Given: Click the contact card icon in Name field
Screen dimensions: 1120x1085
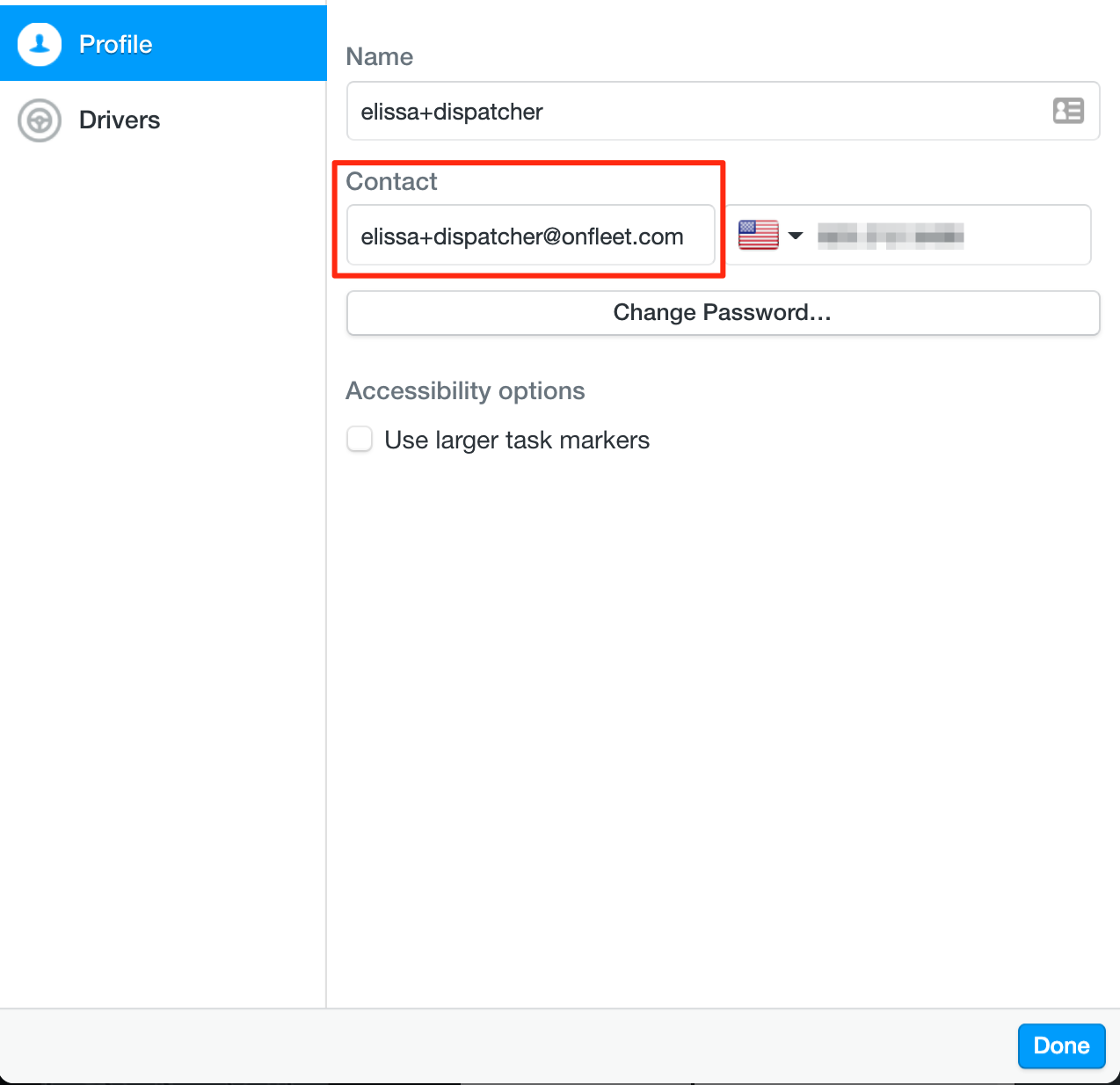Looking at the screenshot, I should point(1068,111).
